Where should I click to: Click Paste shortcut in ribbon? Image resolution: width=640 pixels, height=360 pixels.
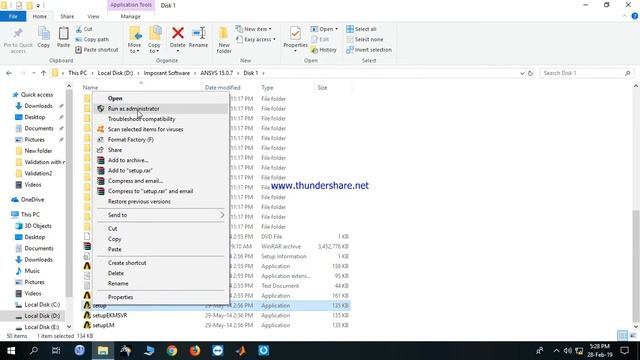point(97,49)
